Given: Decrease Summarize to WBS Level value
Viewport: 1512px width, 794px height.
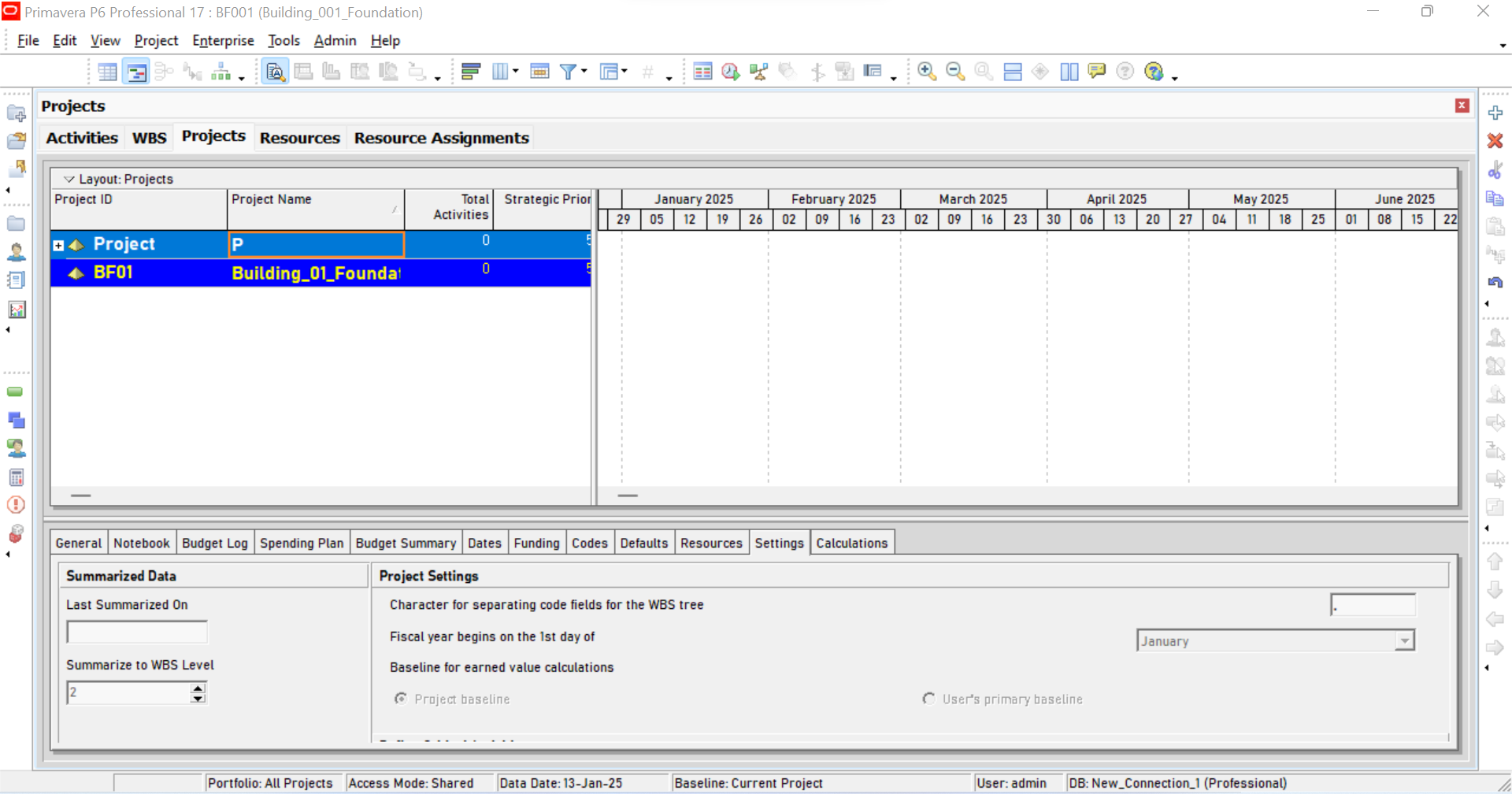Looking at the screenshot, I should (x=198, y=698).
